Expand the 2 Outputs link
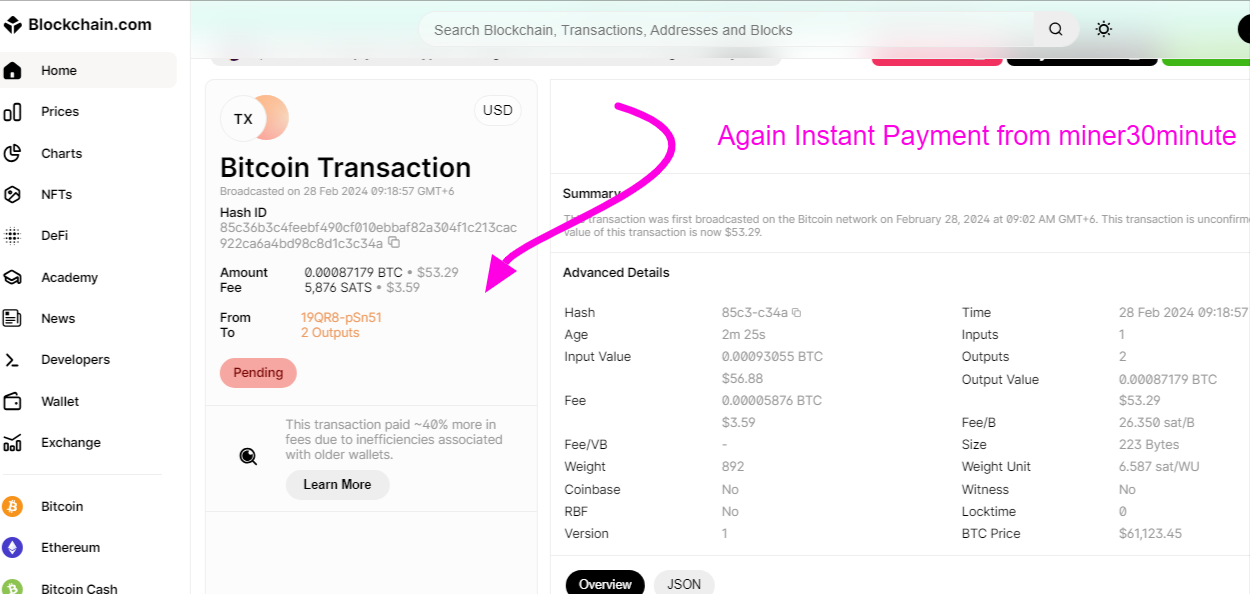The height and width of the screenshot is (594, 1250). pos(330,333)
